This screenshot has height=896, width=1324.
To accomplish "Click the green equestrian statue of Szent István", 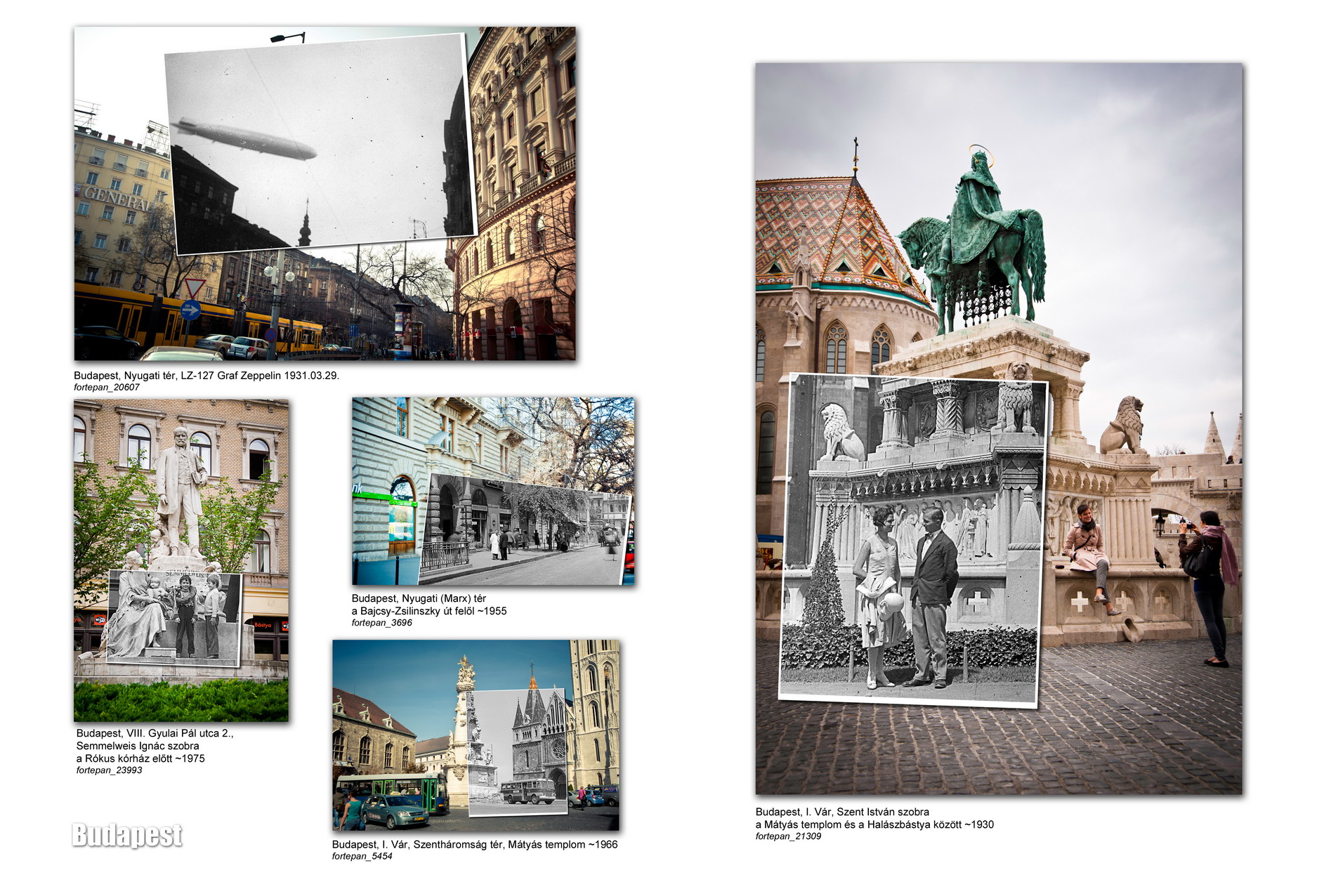I will pyautogui.click(x=975, y=239).
